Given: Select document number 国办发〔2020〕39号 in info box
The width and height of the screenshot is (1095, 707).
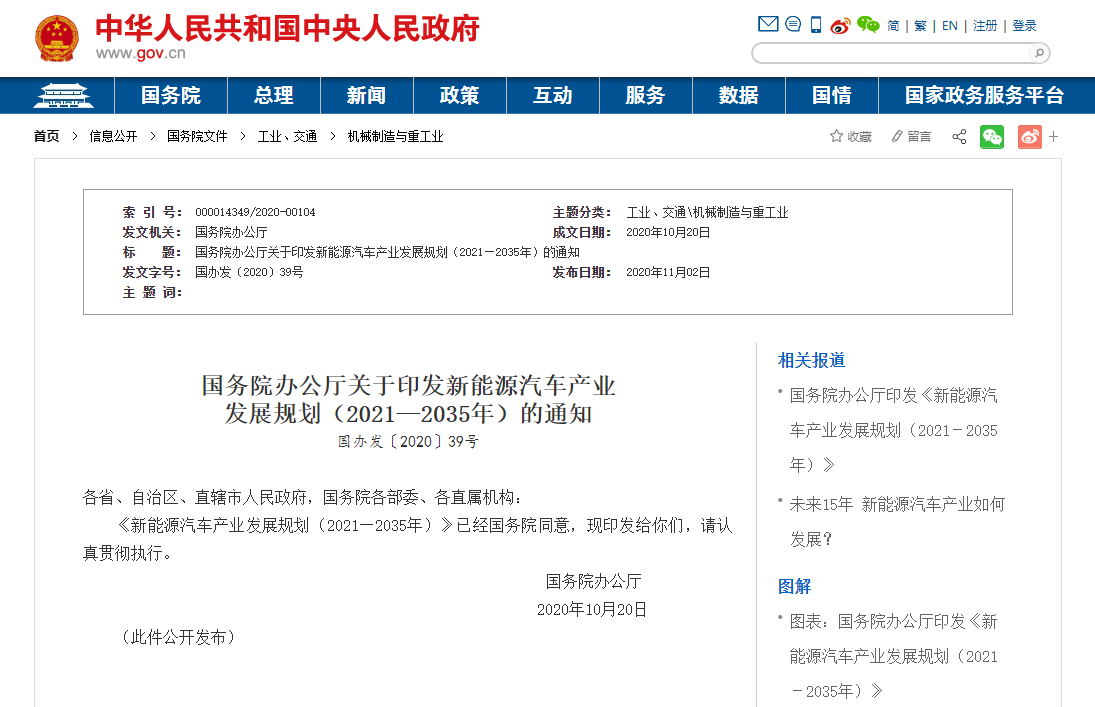Looking at the screenshot, I should click(249, 272).
